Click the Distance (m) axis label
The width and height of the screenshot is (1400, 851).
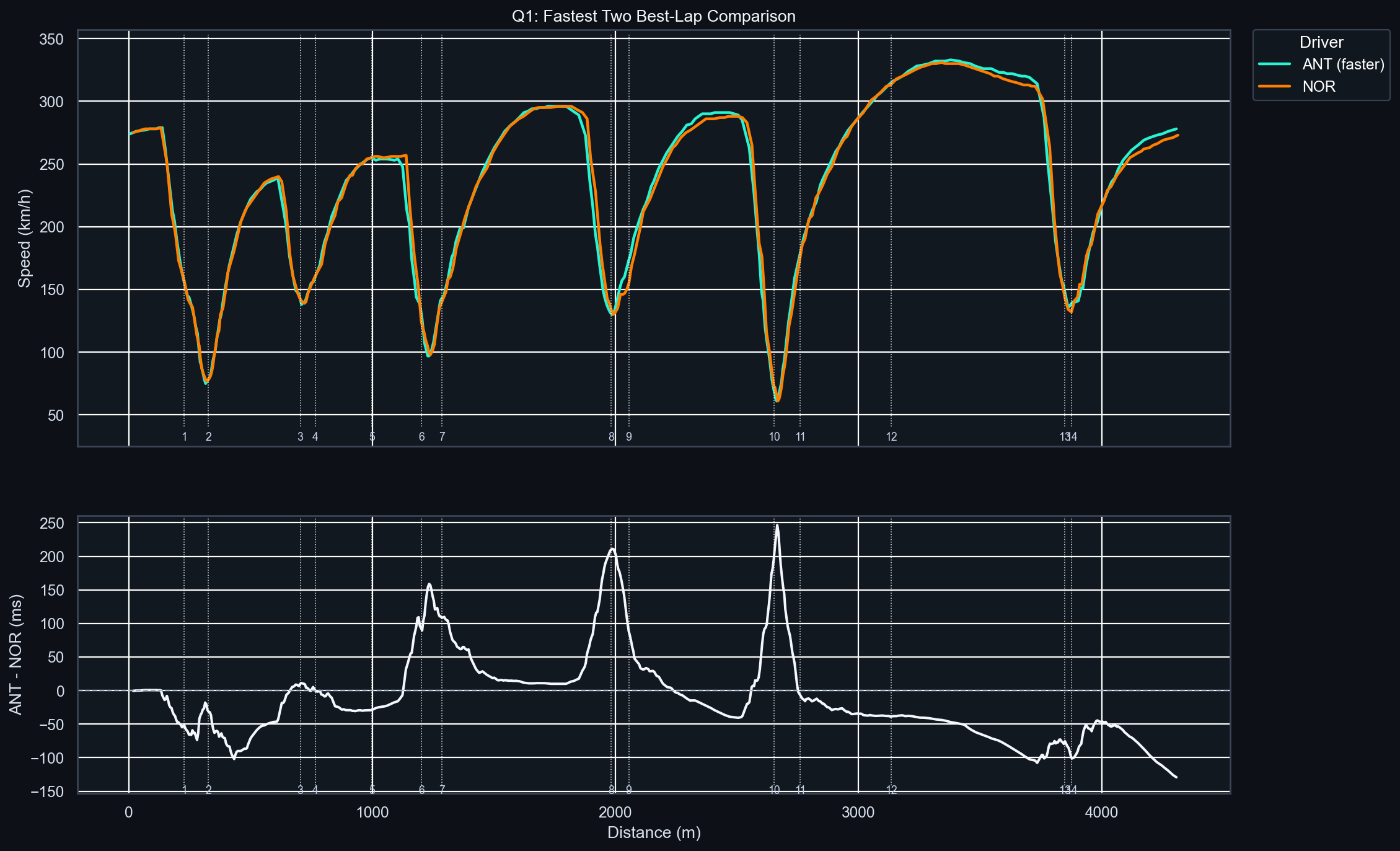[654, 832]
